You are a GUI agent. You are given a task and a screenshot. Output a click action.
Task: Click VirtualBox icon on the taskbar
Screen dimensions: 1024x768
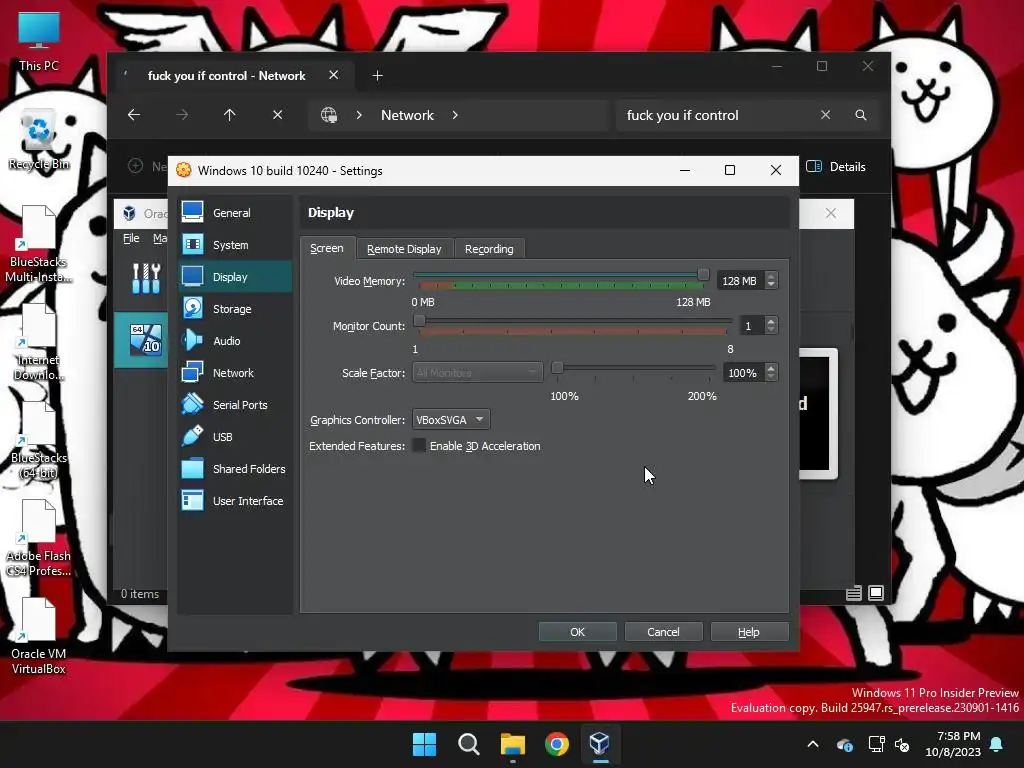(x=600, y=744)
